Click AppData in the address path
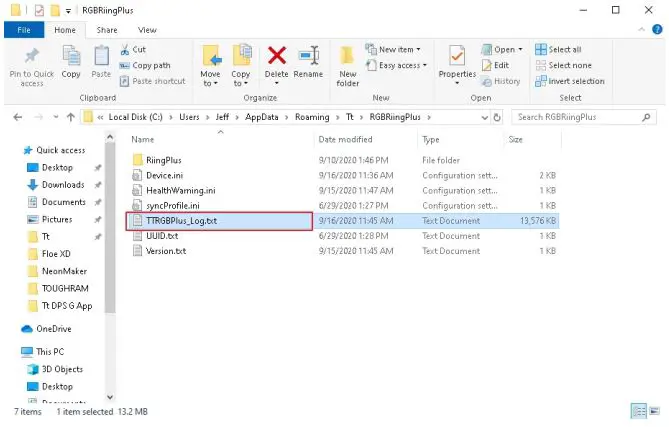 click(262, 117)
